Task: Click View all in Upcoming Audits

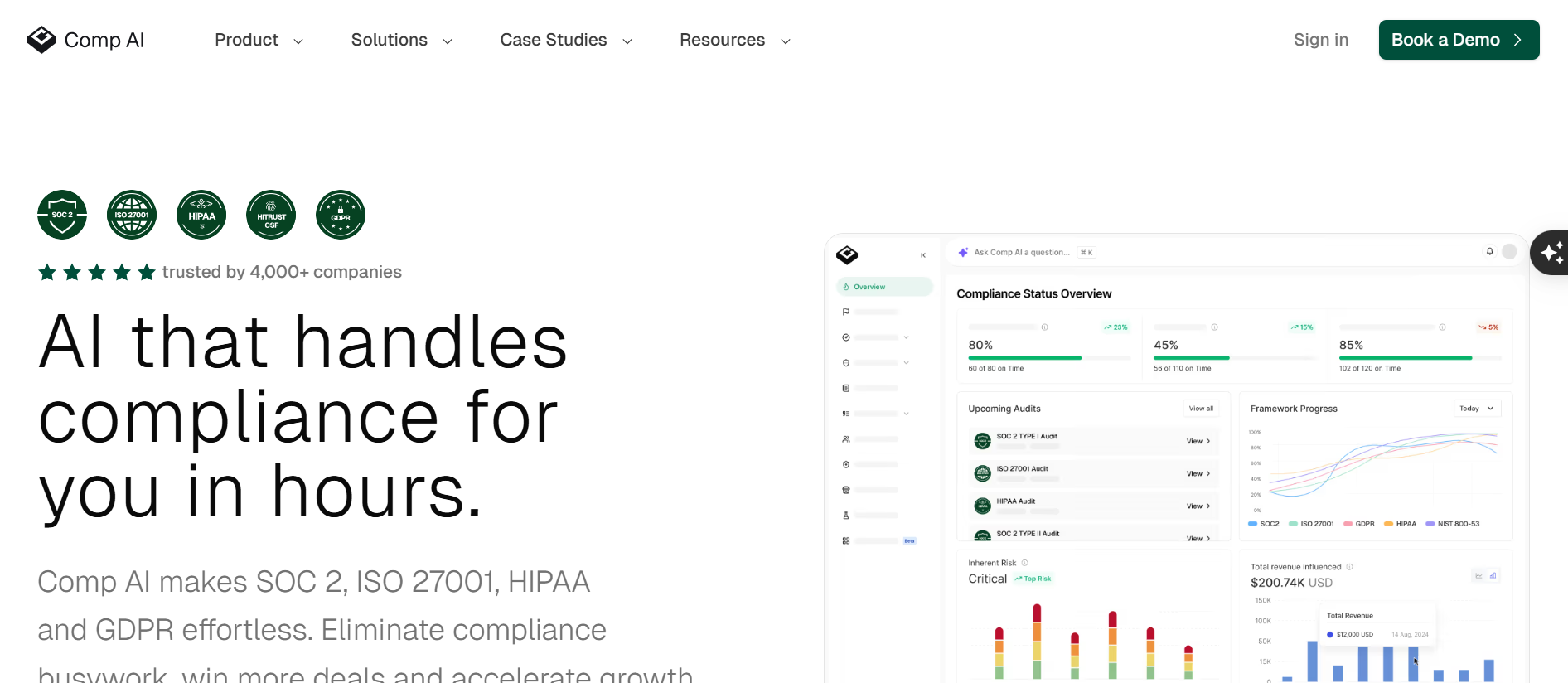Action: click(x=1201, y=409)
